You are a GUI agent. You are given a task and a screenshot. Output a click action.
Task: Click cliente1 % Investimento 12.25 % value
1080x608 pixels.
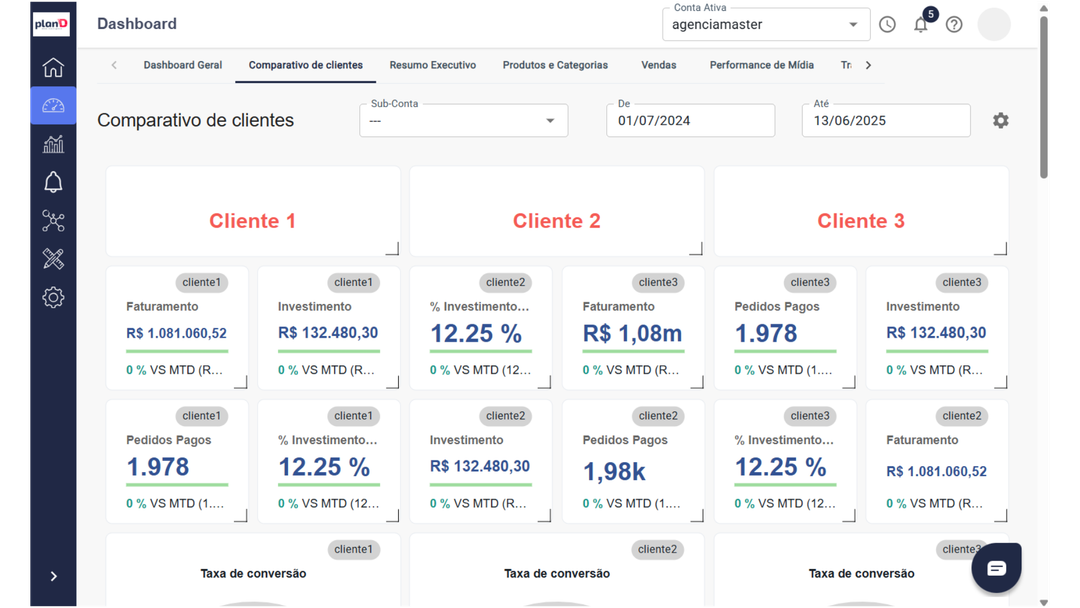point(324,467)
